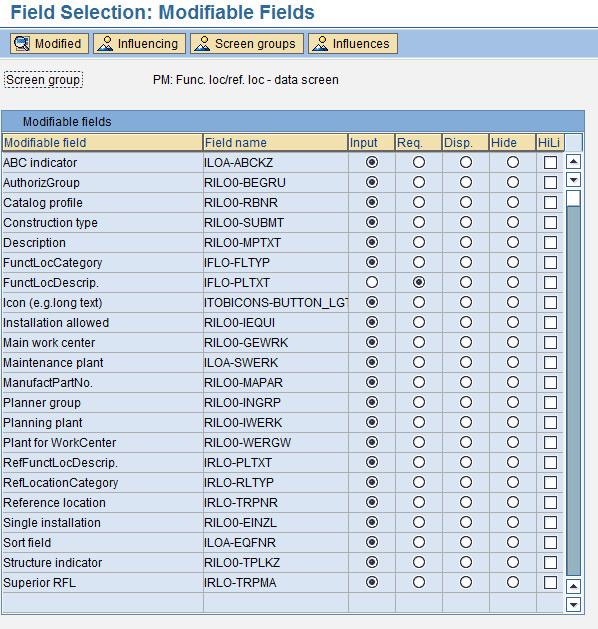
Task: Click the Influencing button
Action: pyautogui.click(x=139, y=43)
